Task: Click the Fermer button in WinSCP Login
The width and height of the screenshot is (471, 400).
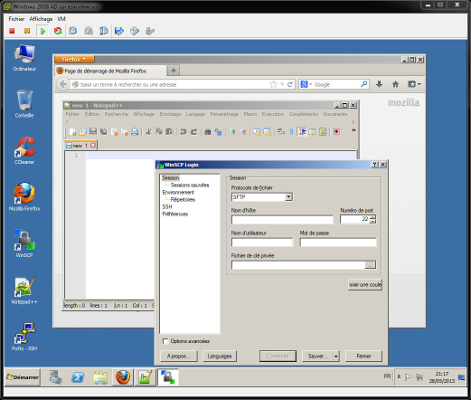Action: coord(364,356)
